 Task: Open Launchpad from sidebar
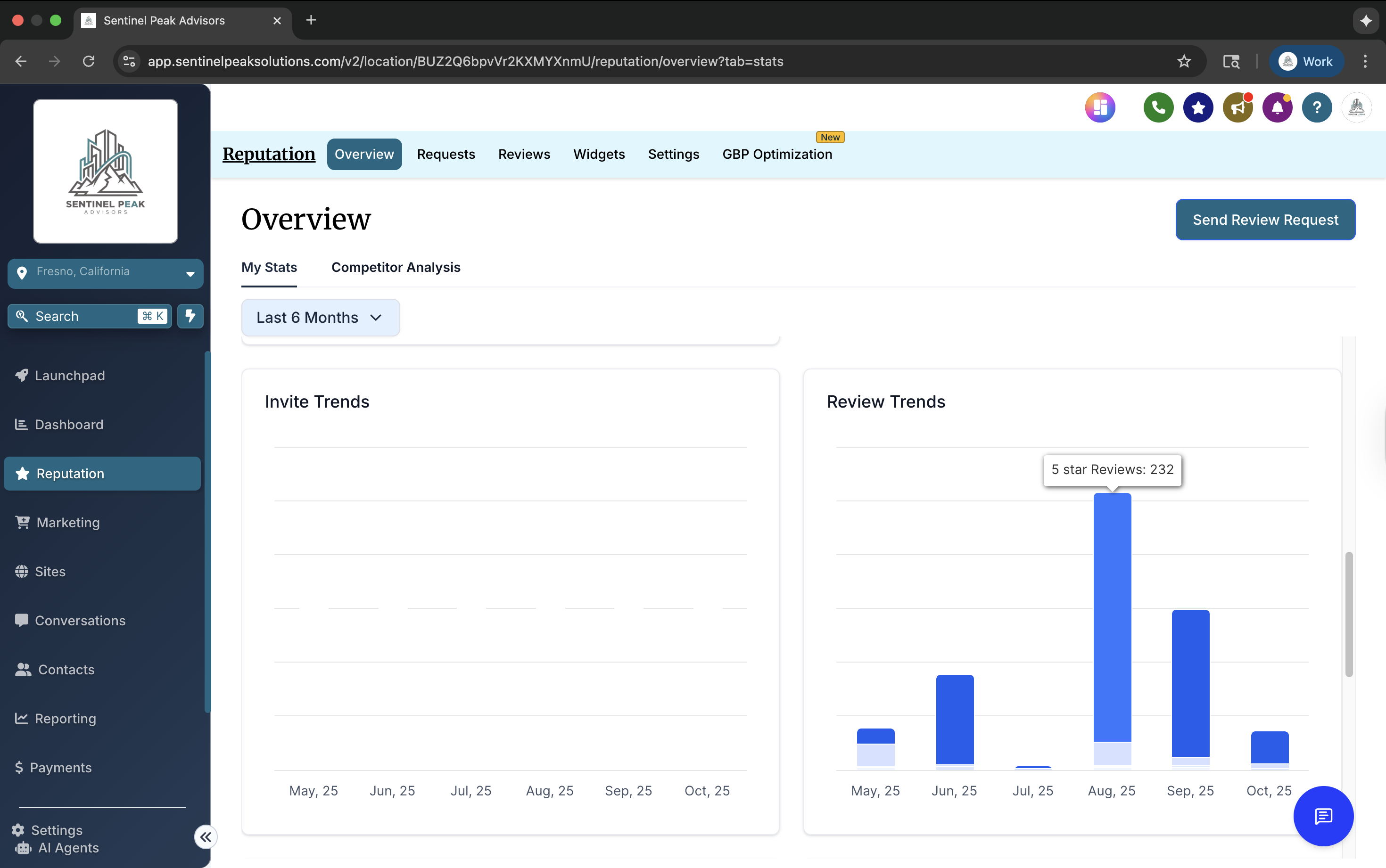coord(102,376)
